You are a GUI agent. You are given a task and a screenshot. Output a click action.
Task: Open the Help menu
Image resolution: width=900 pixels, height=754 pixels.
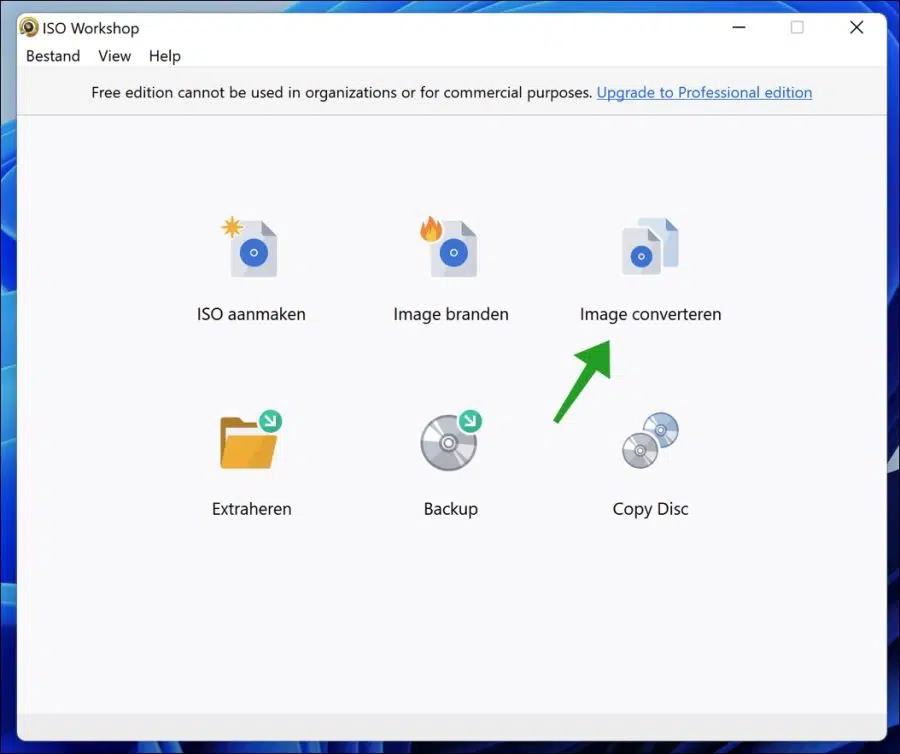tap(165, 56)
